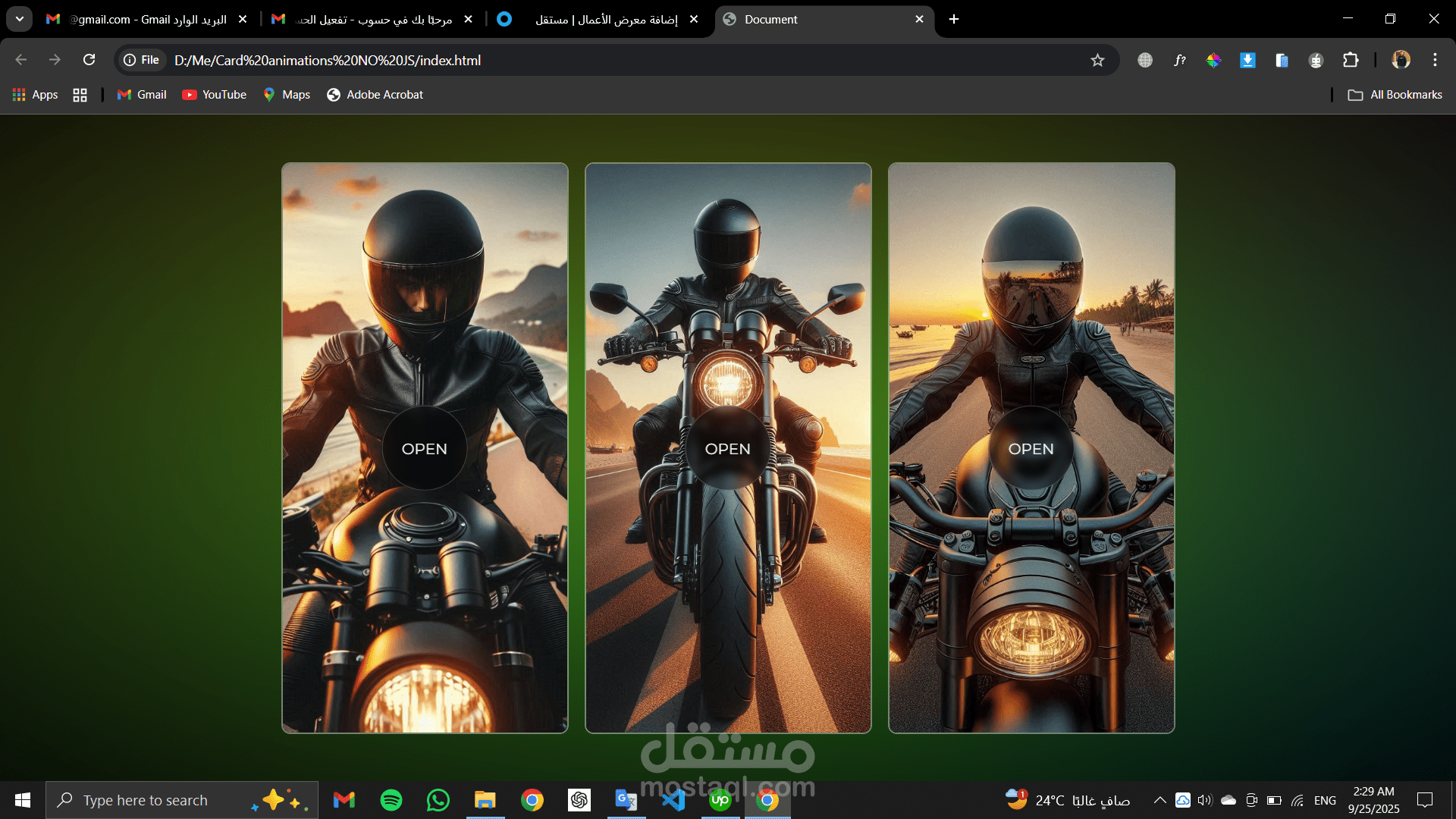
Task: Open the Chrome three-dot menu
Action: [1435, 60]
